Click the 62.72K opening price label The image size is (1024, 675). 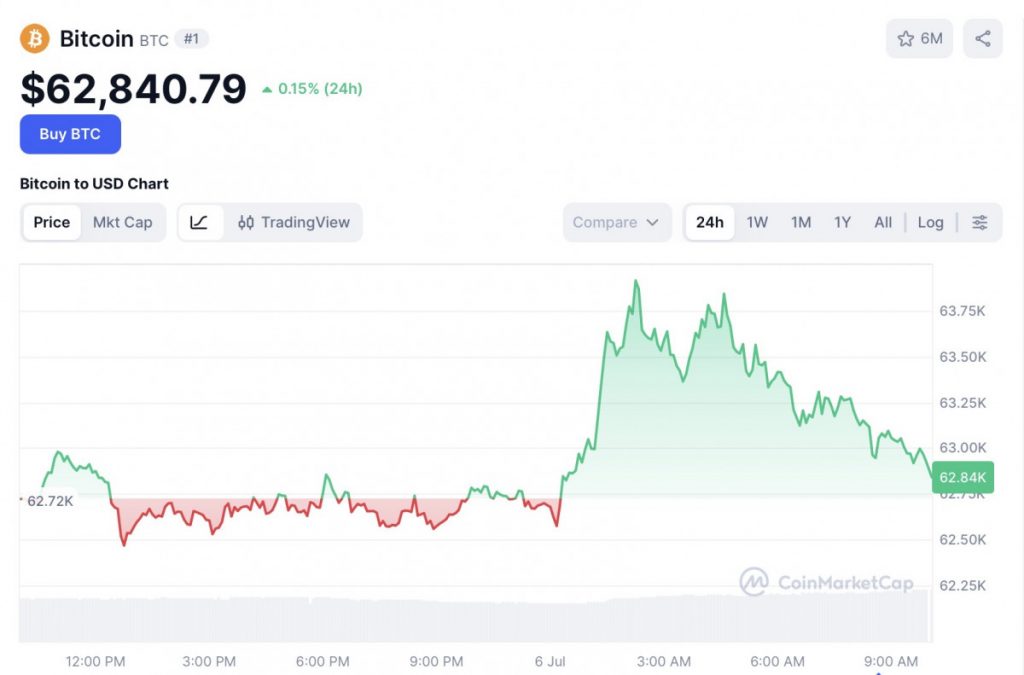coord(50,501)
